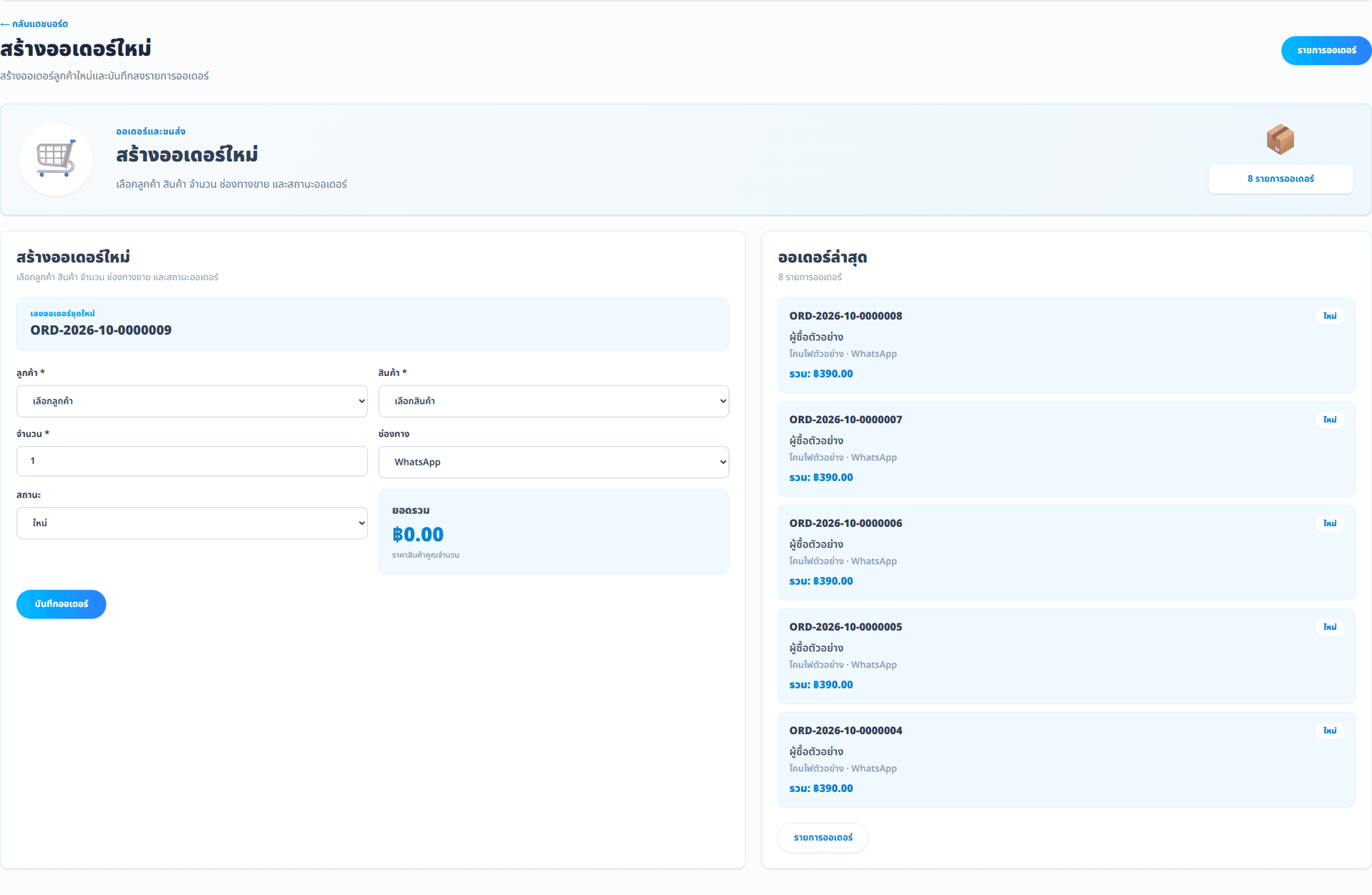Open the สินค้า product dropdown

554,401
